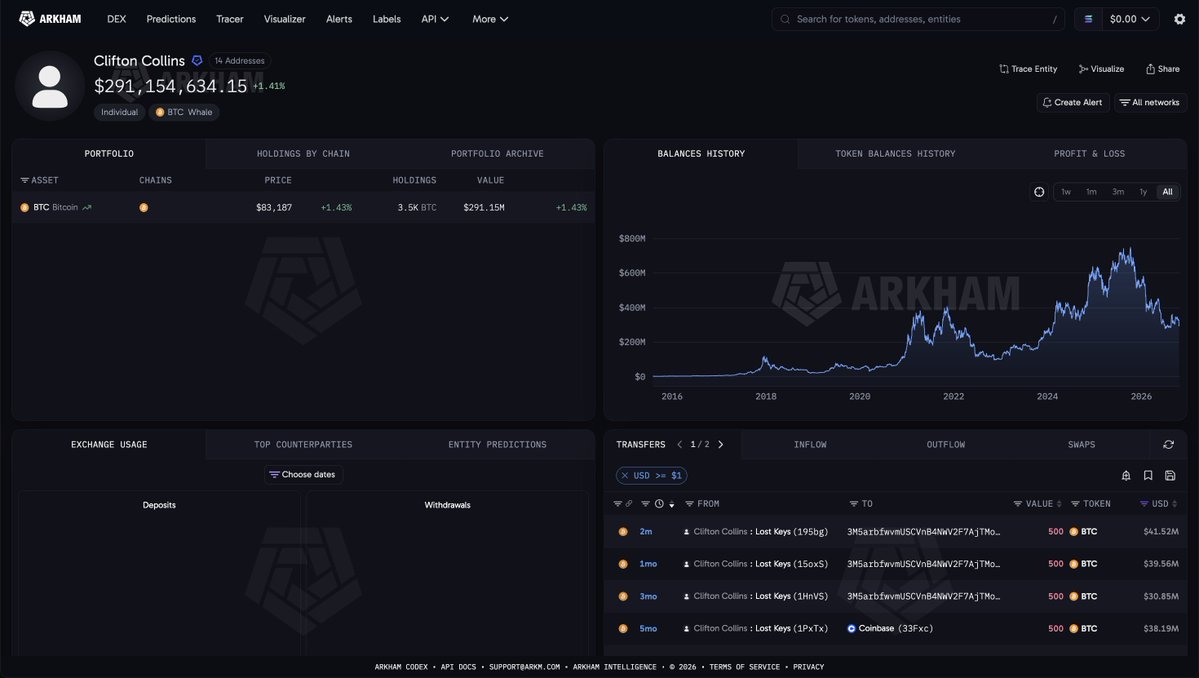Remove the USD >= $1 filter chip
This screenshot has width=1199, height=678.
[625, 475]
